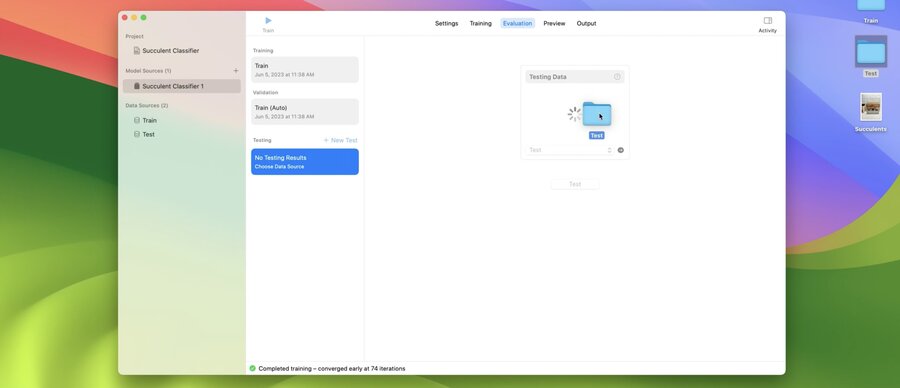Screen dimensions: 900x388
Task: Show the testing data source details icon
Action: tap(620, 150)
